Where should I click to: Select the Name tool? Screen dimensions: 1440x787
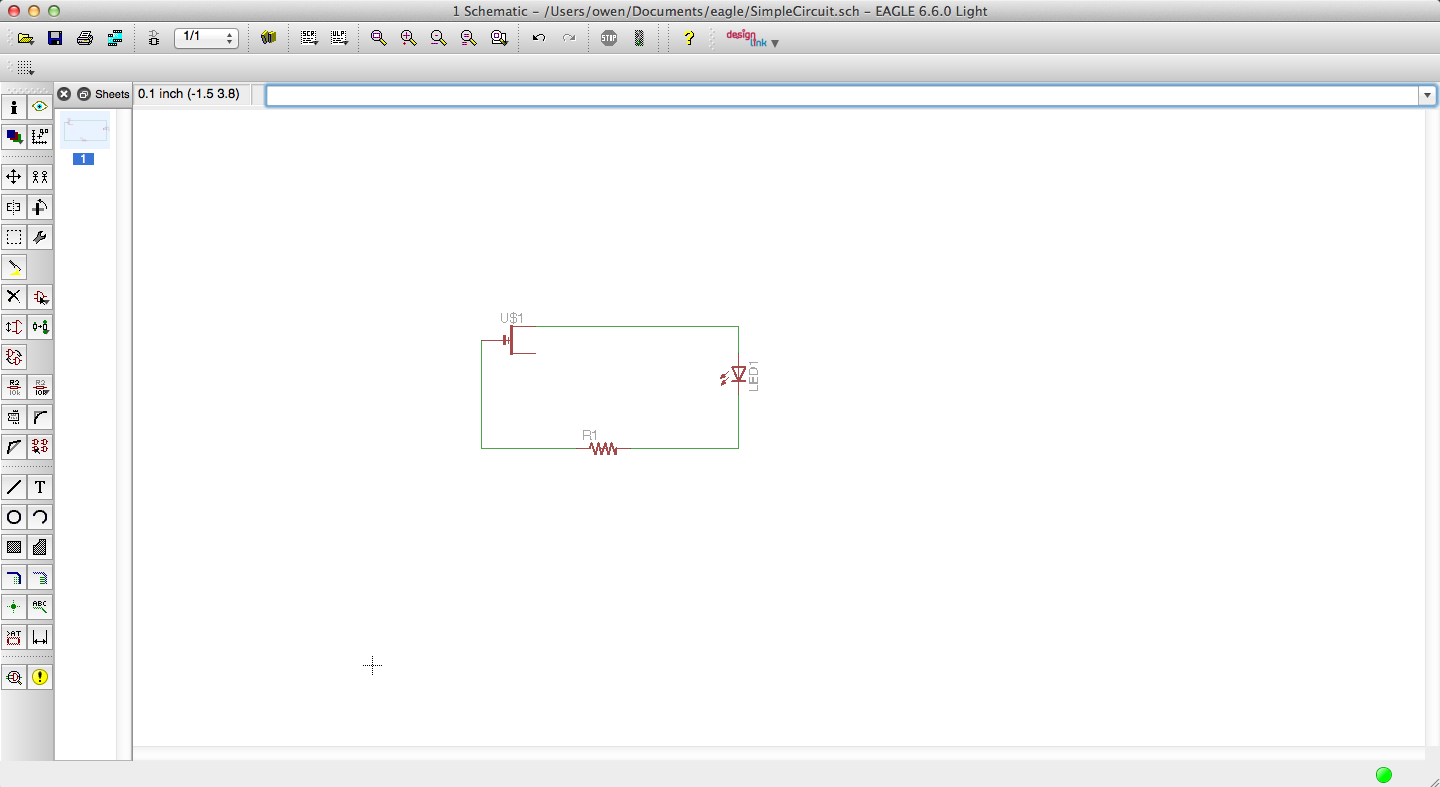(x=14, y=387)
